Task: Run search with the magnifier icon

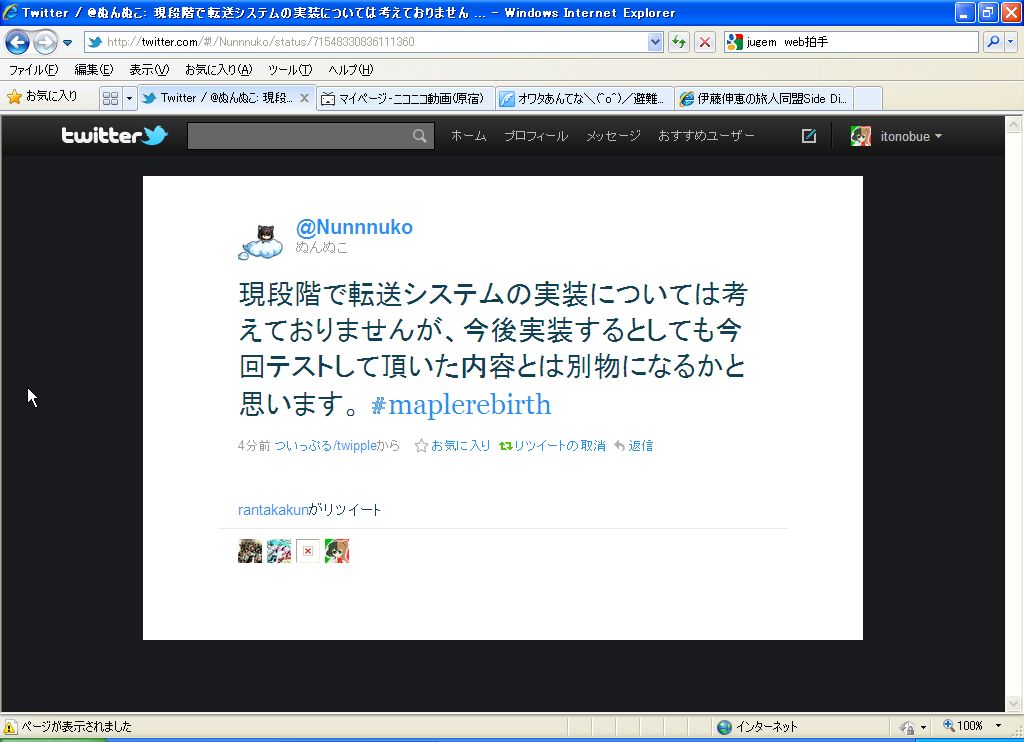Action: coord(993,42)
